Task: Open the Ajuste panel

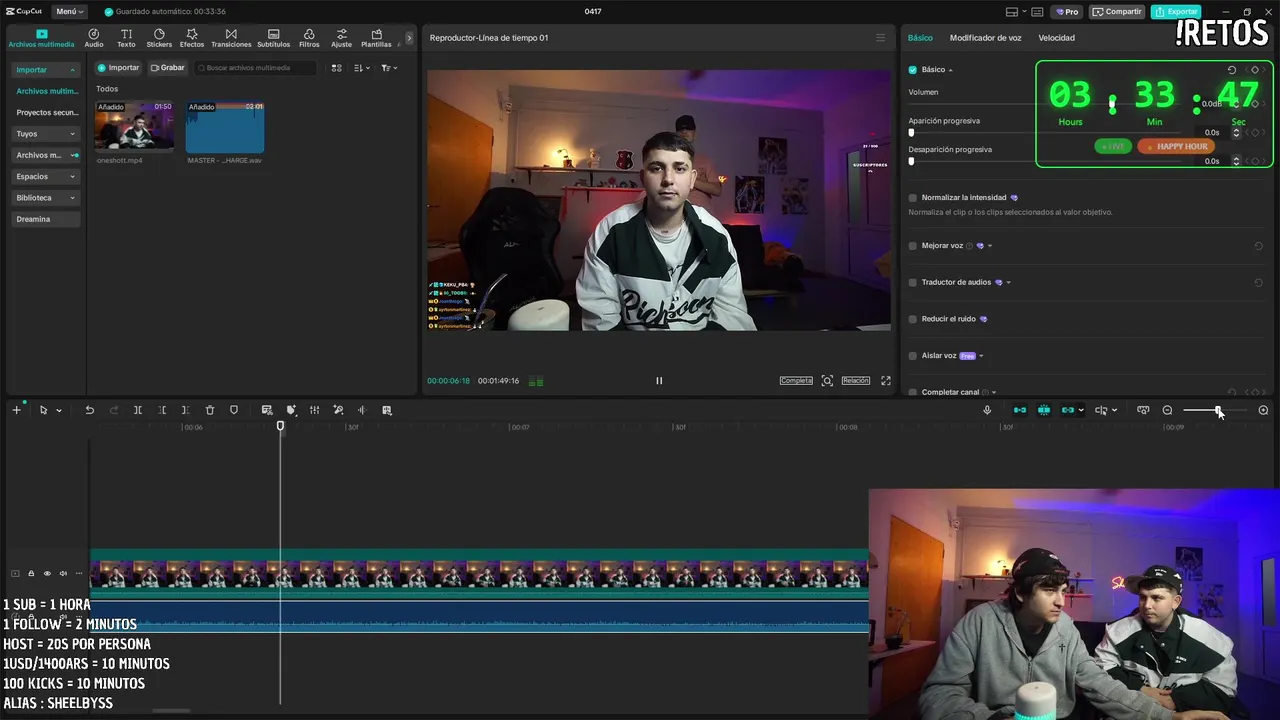Action: 341,38
